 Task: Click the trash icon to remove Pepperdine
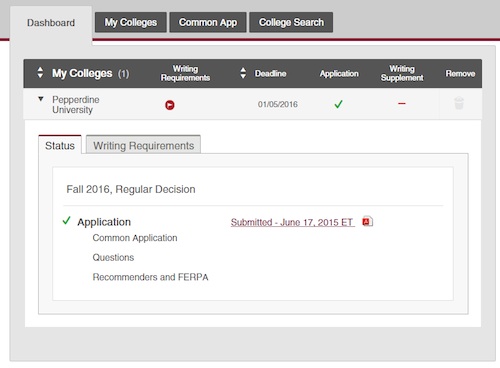tap(459, 103)
